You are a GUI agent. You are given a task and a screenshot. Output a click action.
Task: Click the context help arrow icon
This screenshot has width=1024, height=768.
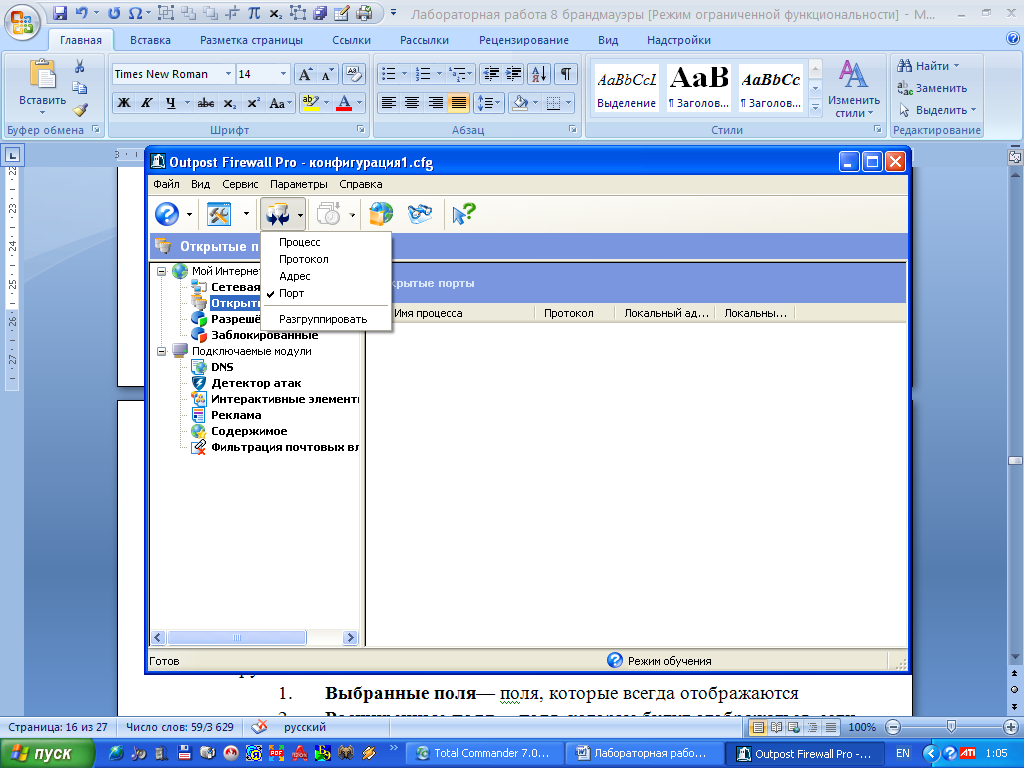[464, 214]
